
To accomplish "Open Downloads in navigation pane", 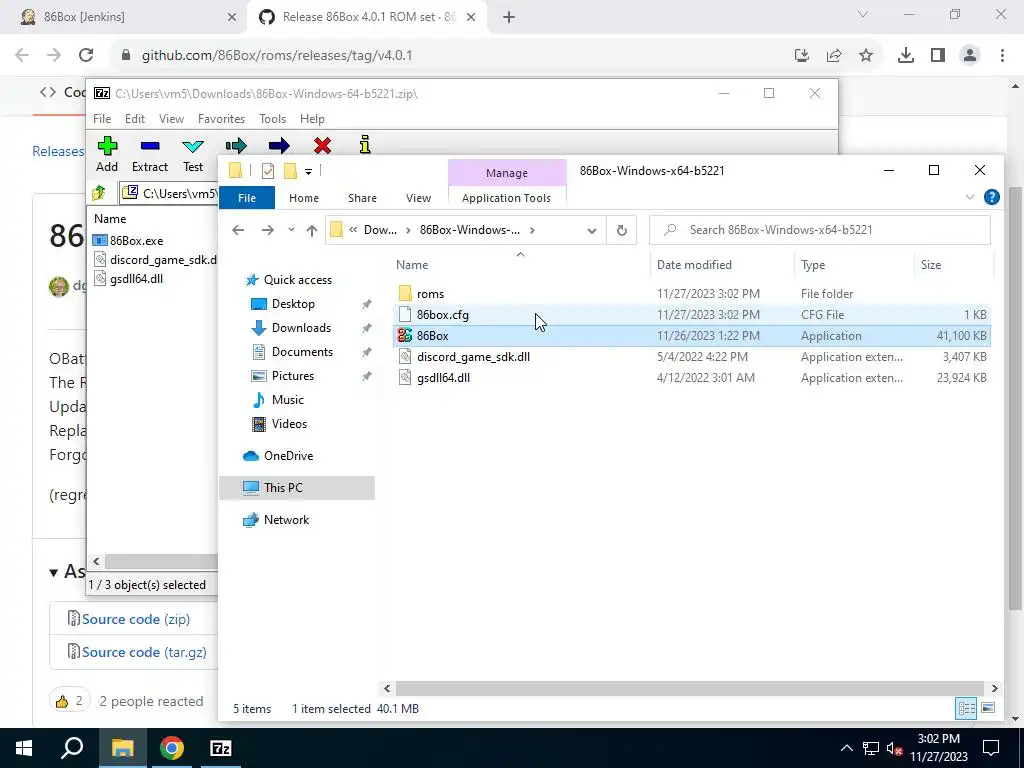I will pos(301,328).
